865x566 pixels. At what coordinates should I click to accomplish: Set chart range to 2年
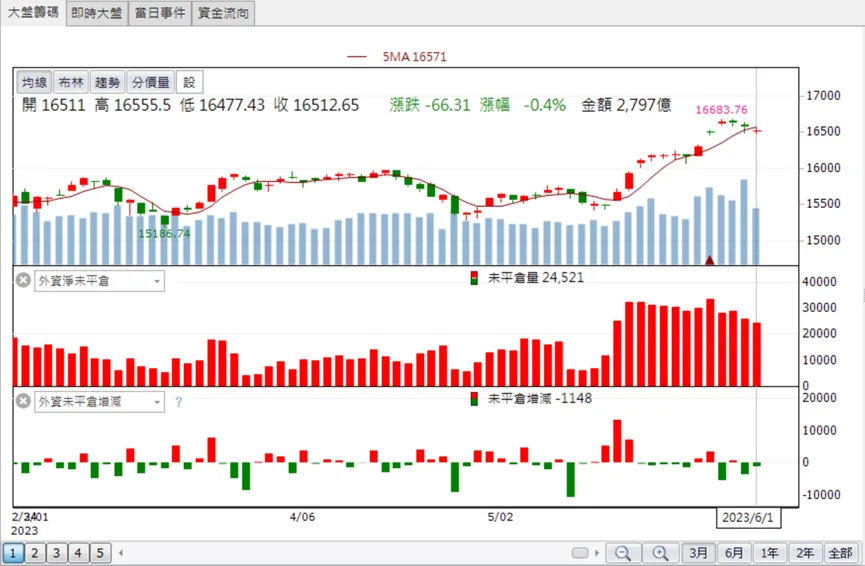(x=805, y=553)
